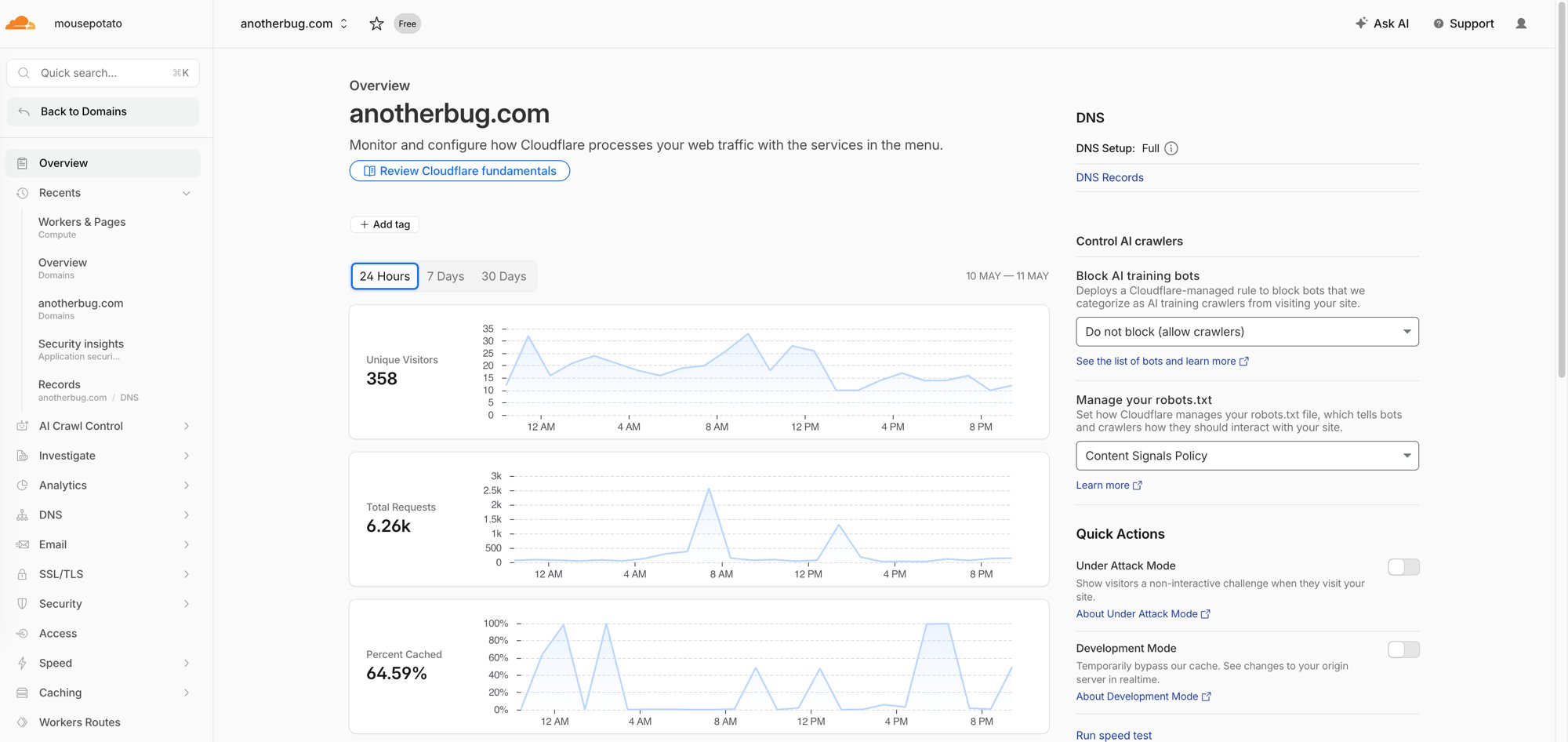Open the anotherbug.com domain switcher
The width and height of the screenshot is (1568, 742).
coord(294,24)
